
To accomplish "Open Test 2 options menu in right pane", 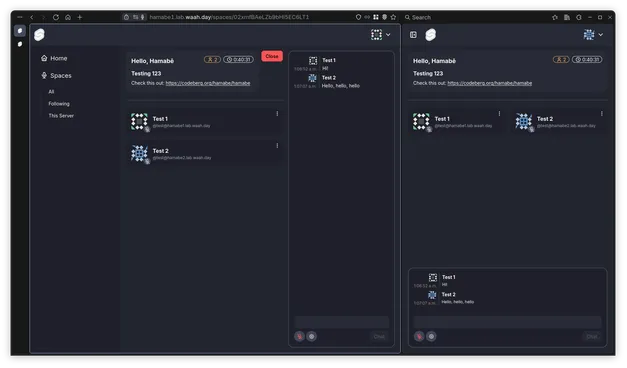I will click(601, 114).
